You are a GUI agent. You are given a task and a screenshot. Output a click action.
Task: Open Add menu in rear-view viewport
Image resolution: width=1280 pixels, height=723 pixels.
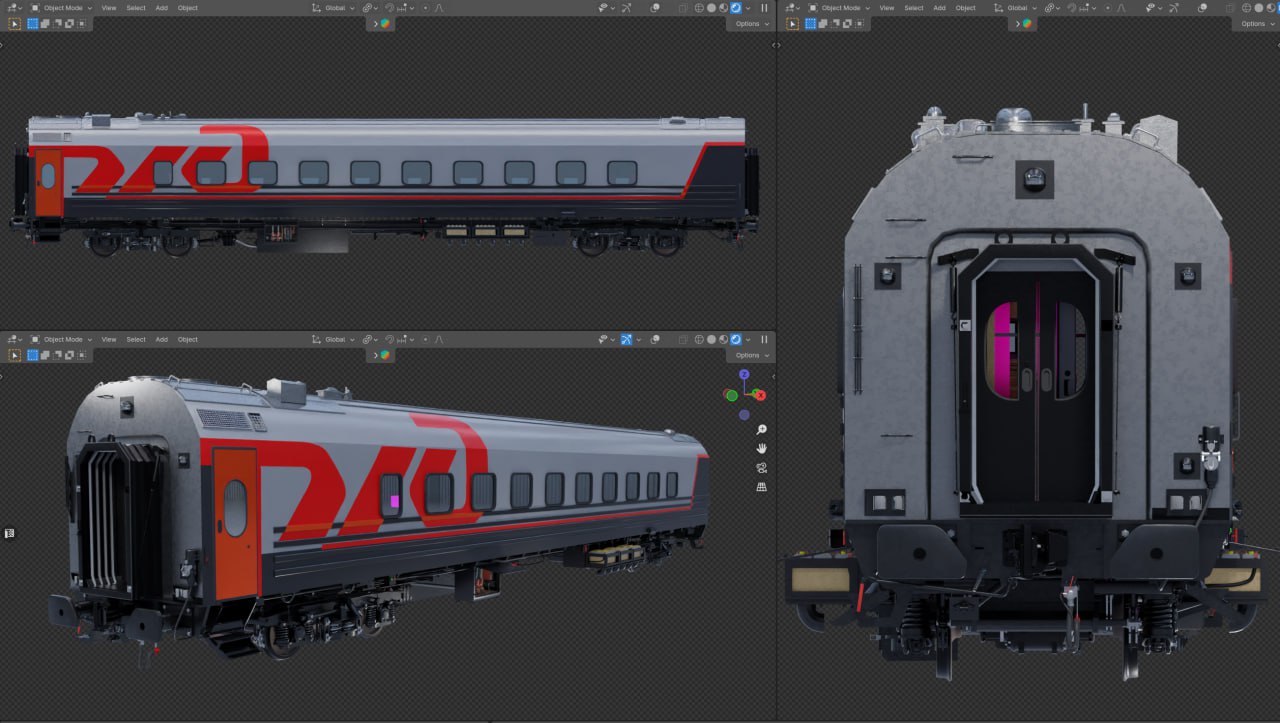click(940, 8)
